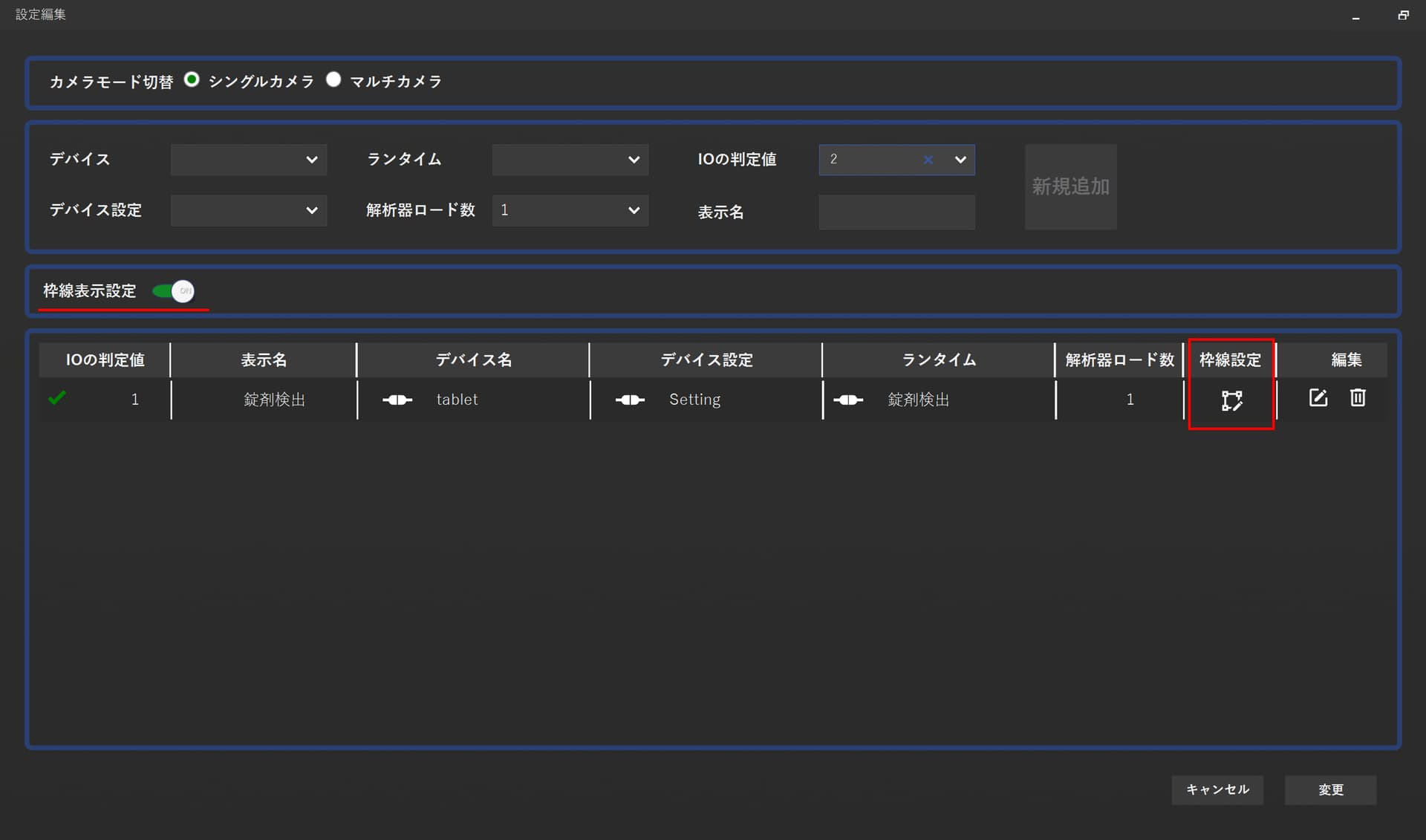Click the green checkmark in first row
This screenshot has width=1426, height=840.
point(57,398)
